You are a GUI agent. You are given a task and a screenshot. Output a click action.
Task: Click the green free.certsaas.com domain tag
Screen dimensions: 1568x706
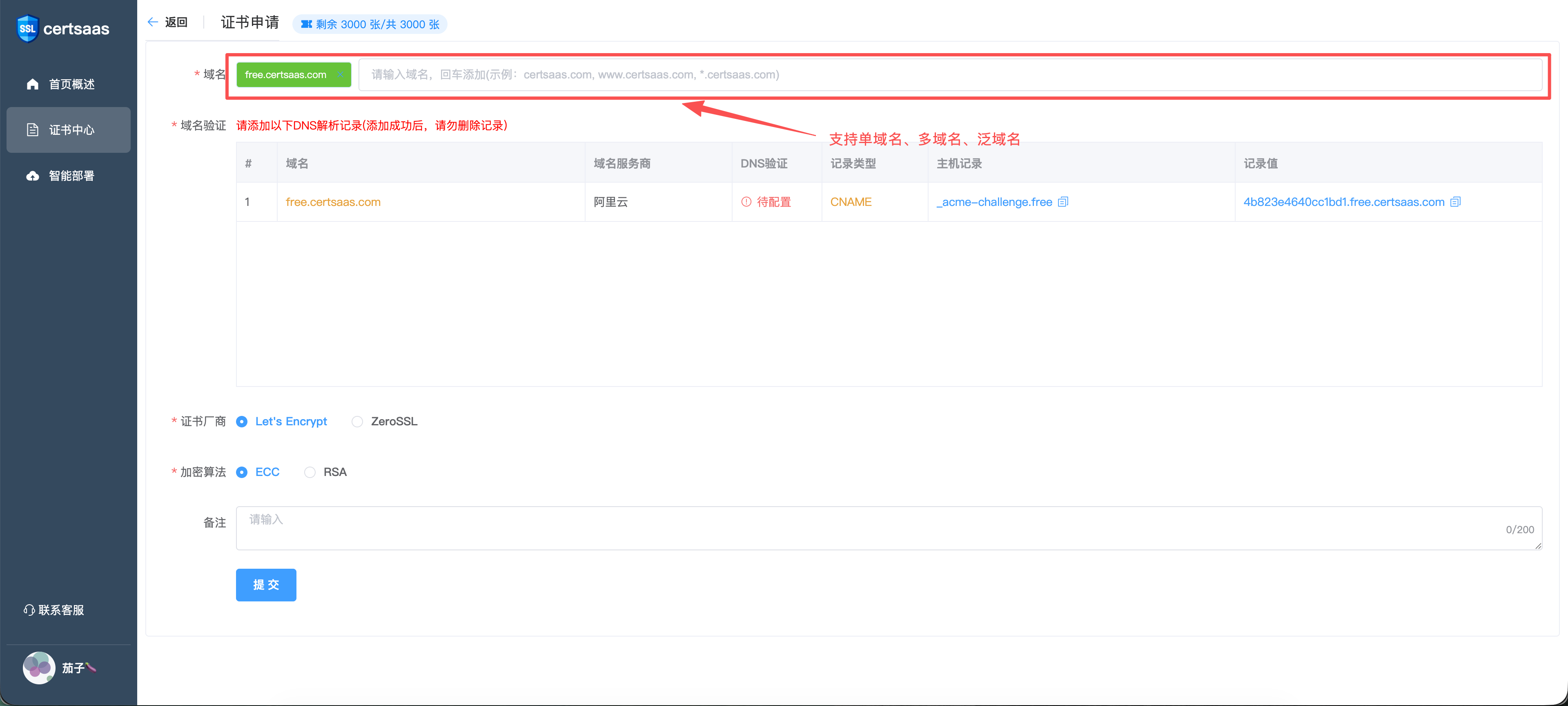point(294,75)
